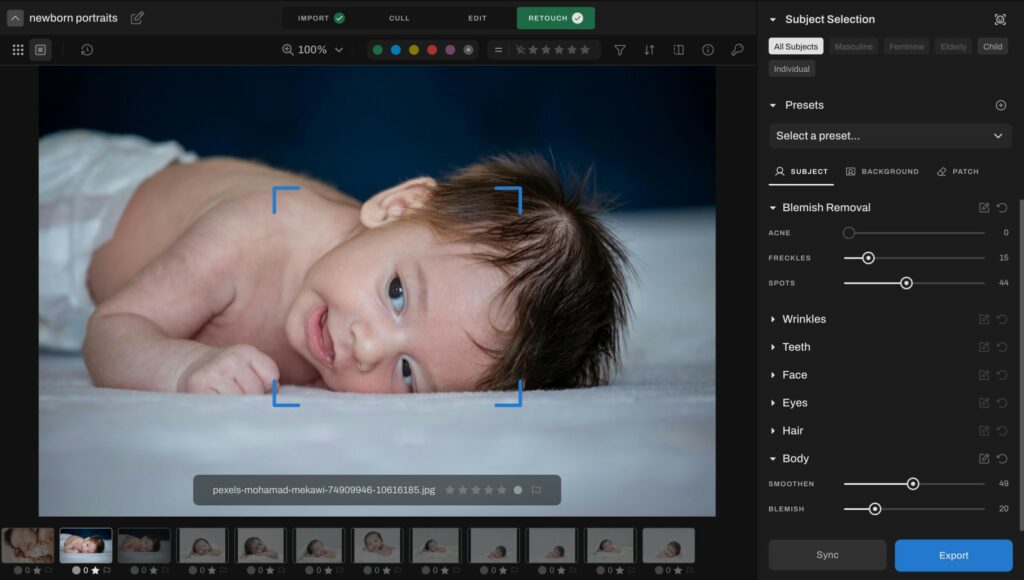Toggle the Elderly subject filter
The height and width of the screenshot is (580, 1024).
pos(952,46)
